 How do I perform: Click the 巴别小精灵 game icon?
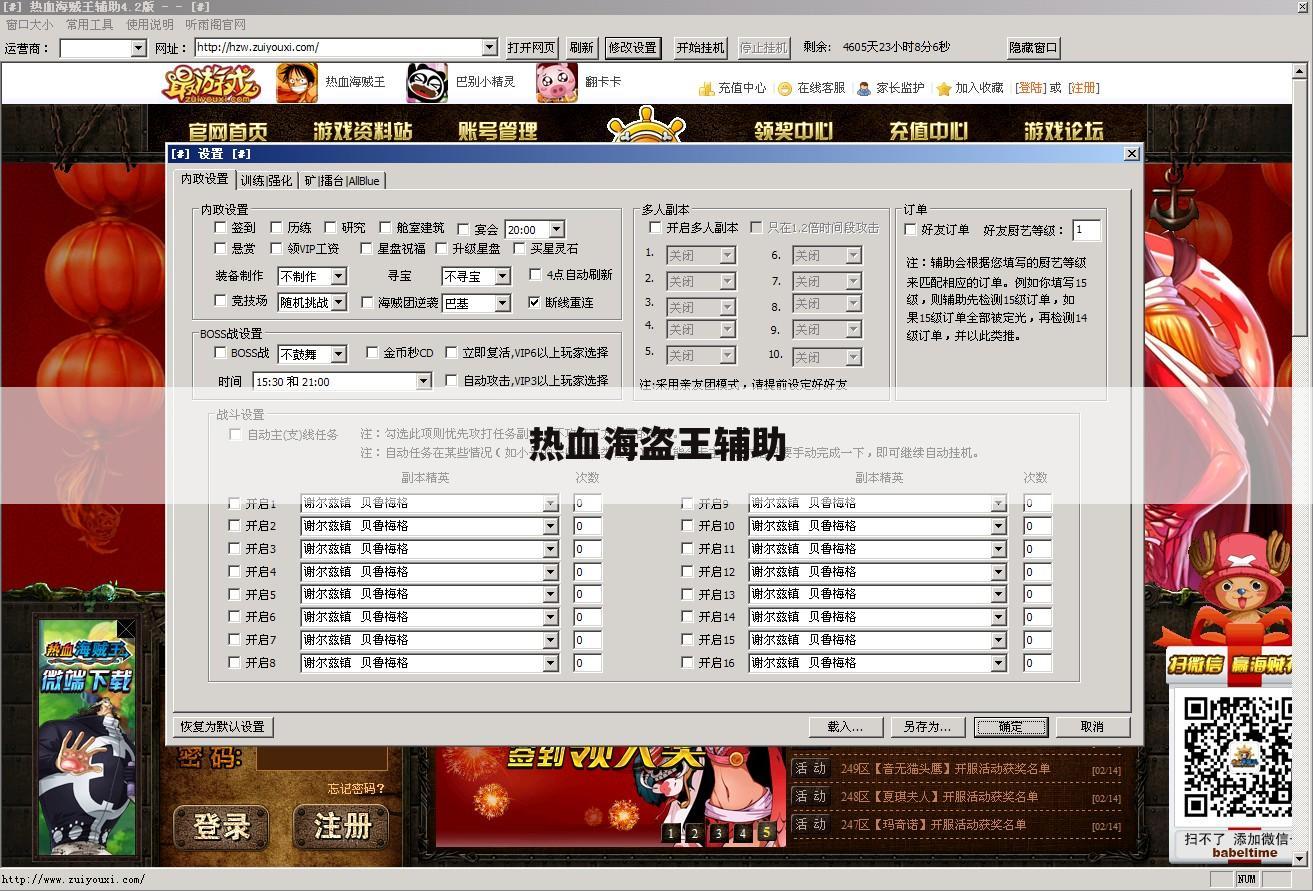[x=427, y=83]
